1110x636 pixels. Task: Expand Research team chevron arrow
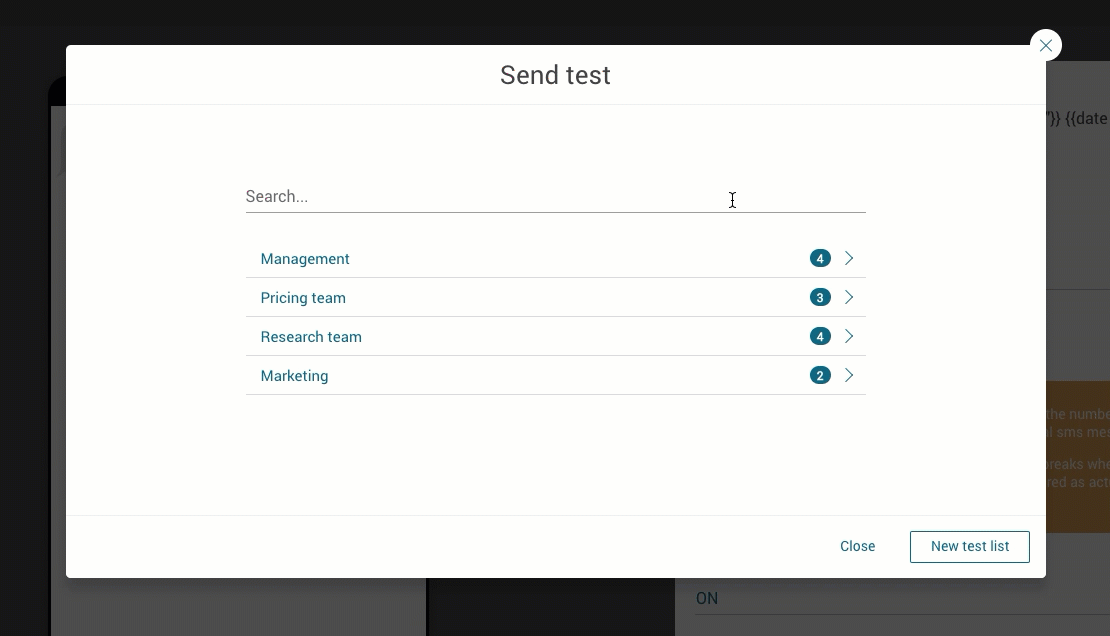[x=849, y=337]
